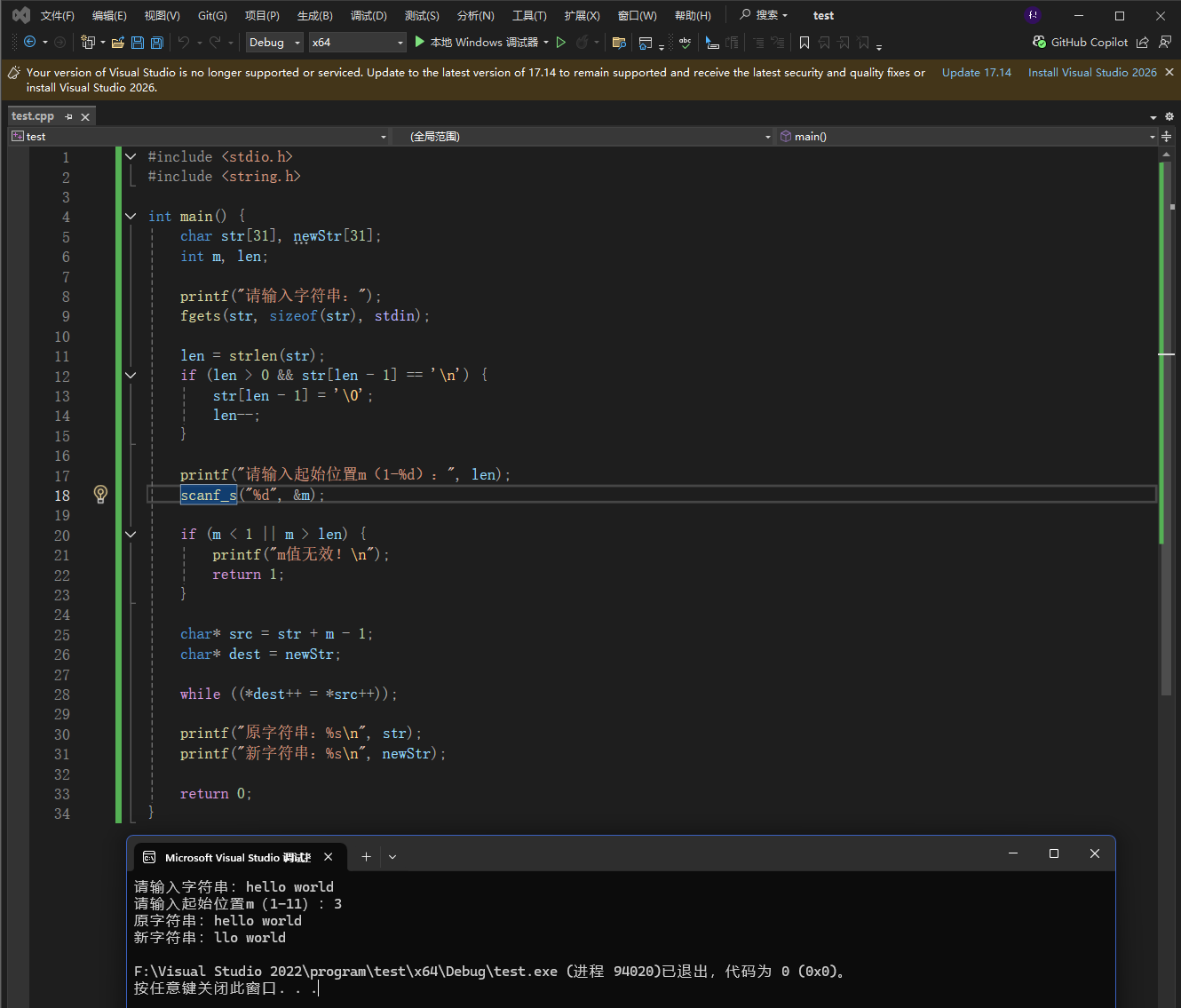Click the open file folder icon

[x=117, y=42]
